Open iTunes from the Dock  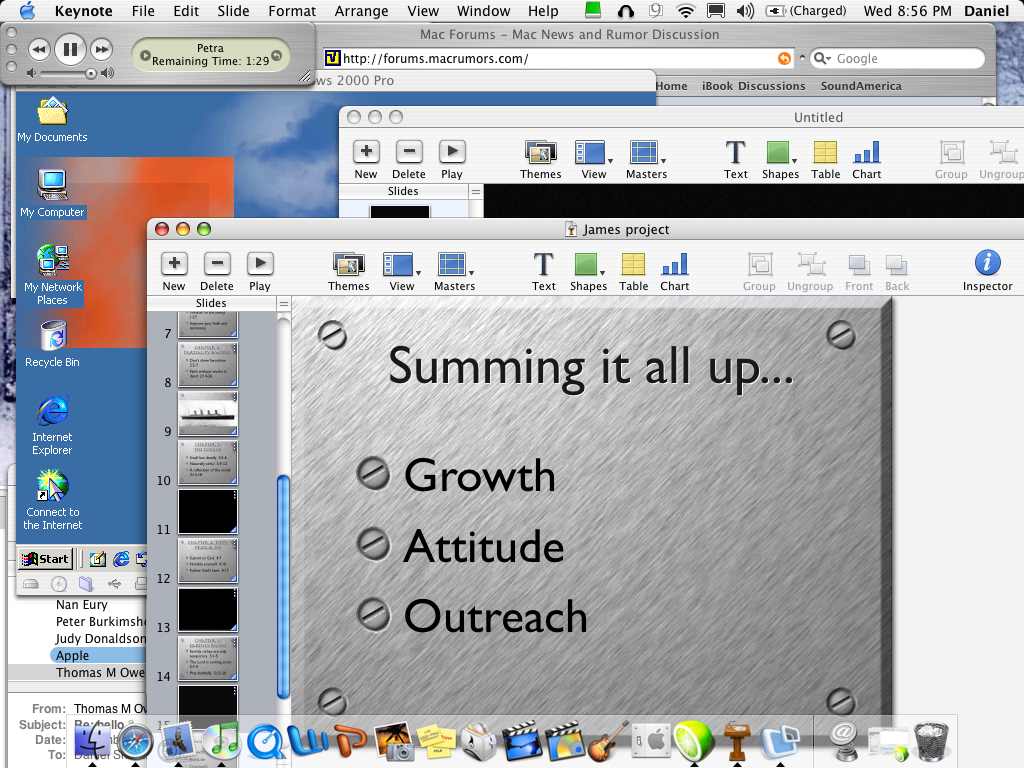point(222,742)
